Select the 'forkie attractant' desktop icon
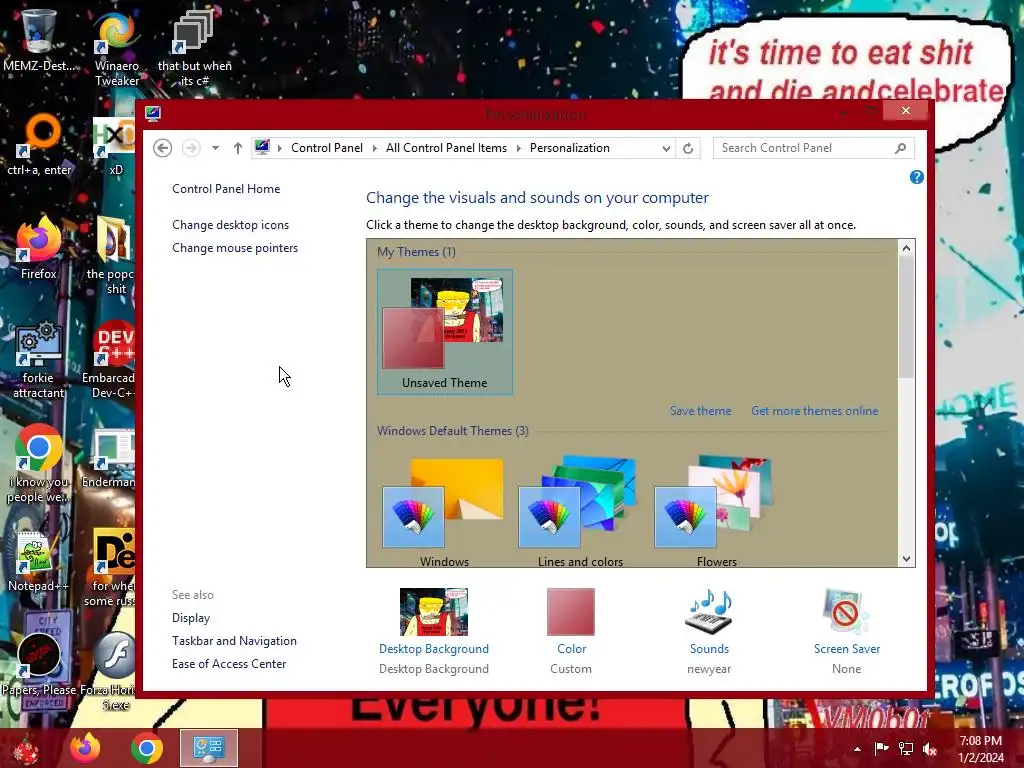 39,359
